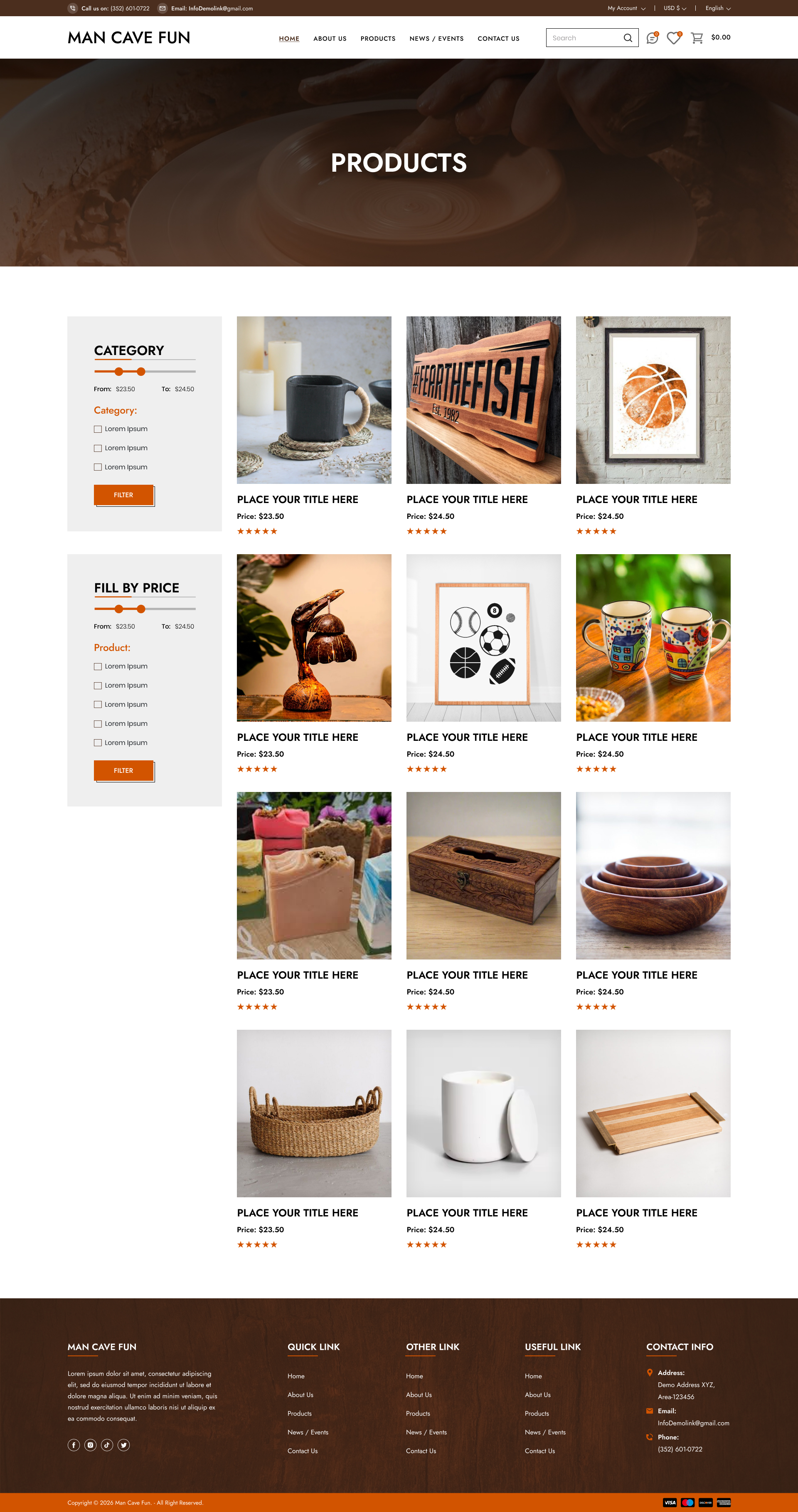Screen dimensions: 798x1512
Task: Open the News / Events menu item
Action: 436,39
